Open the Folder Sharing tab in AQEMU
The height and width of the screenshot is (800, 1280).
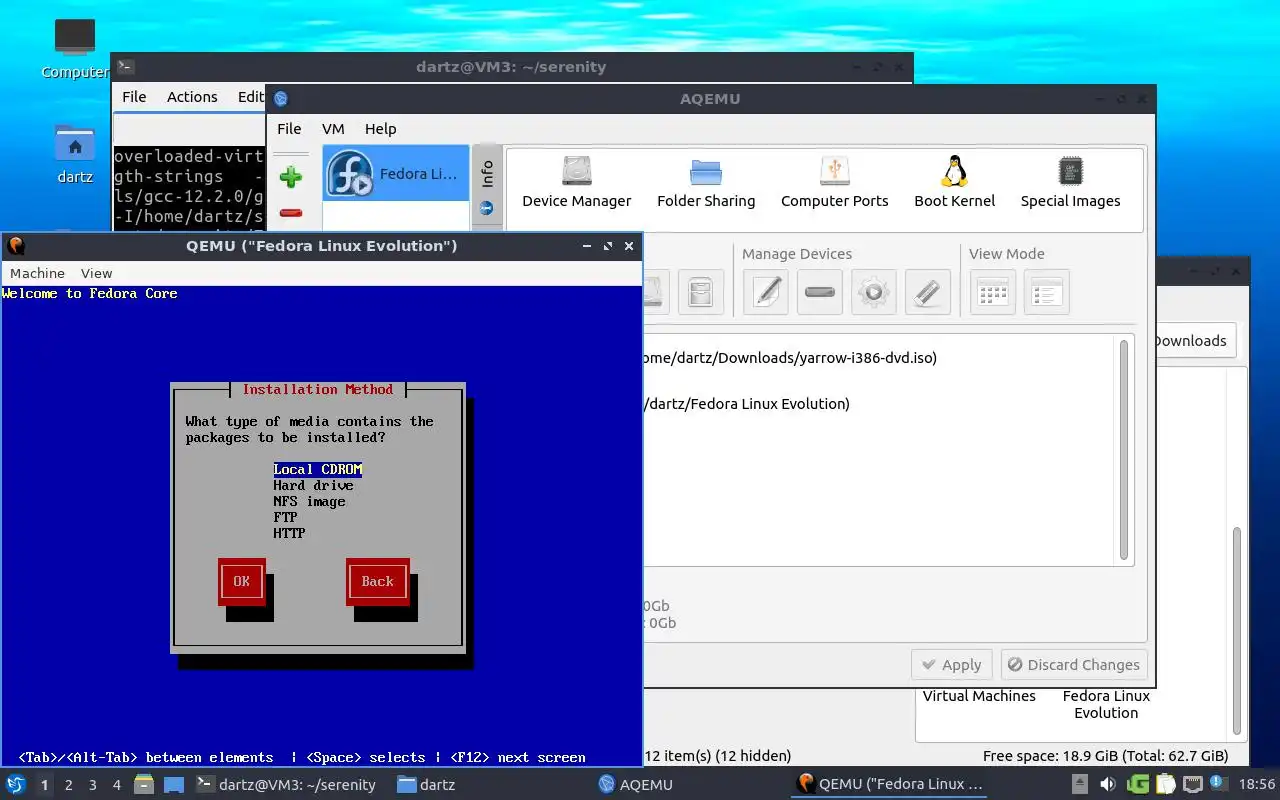click(706, 182)
